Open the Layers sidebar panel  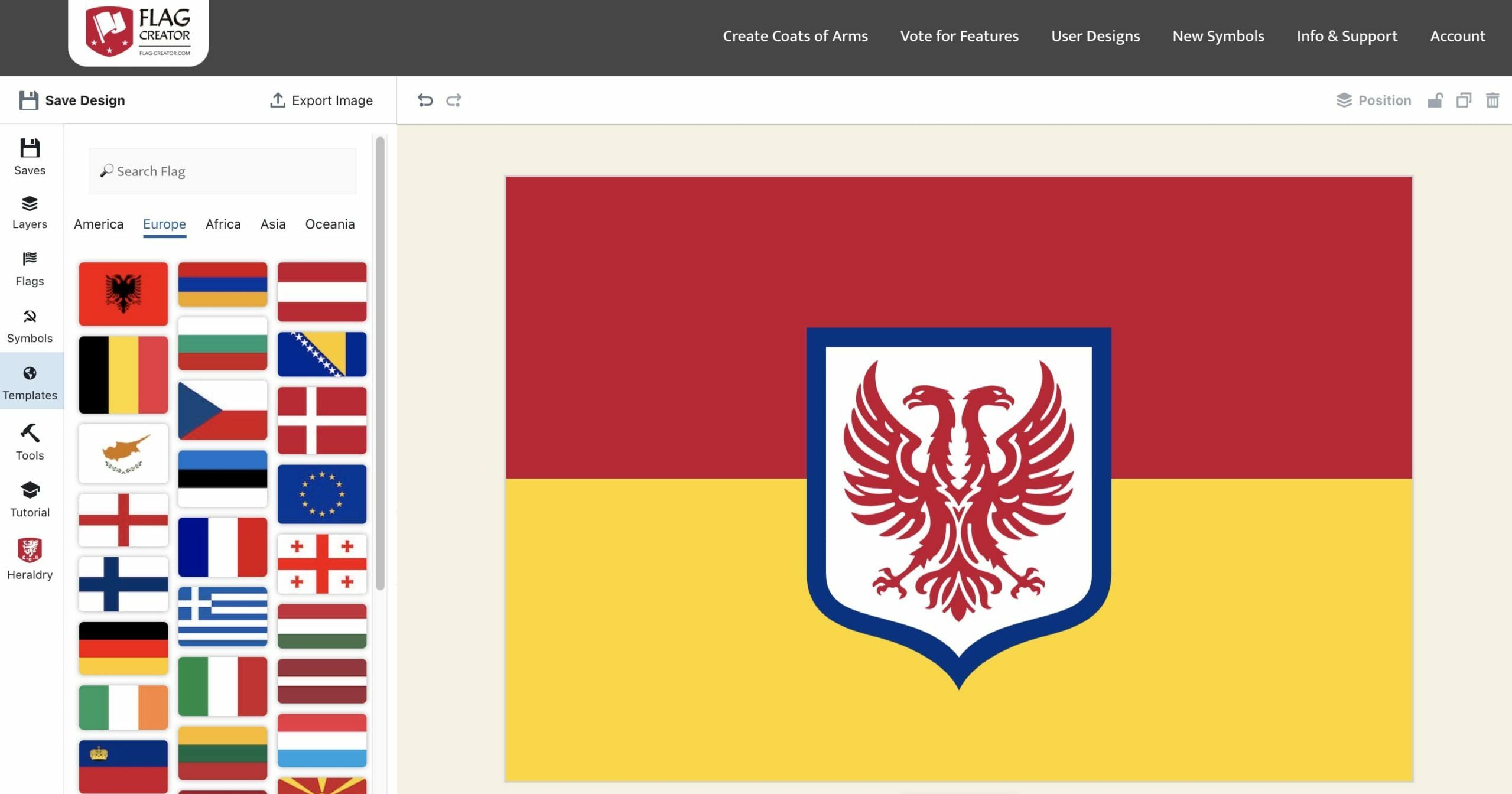click(30, 212)
